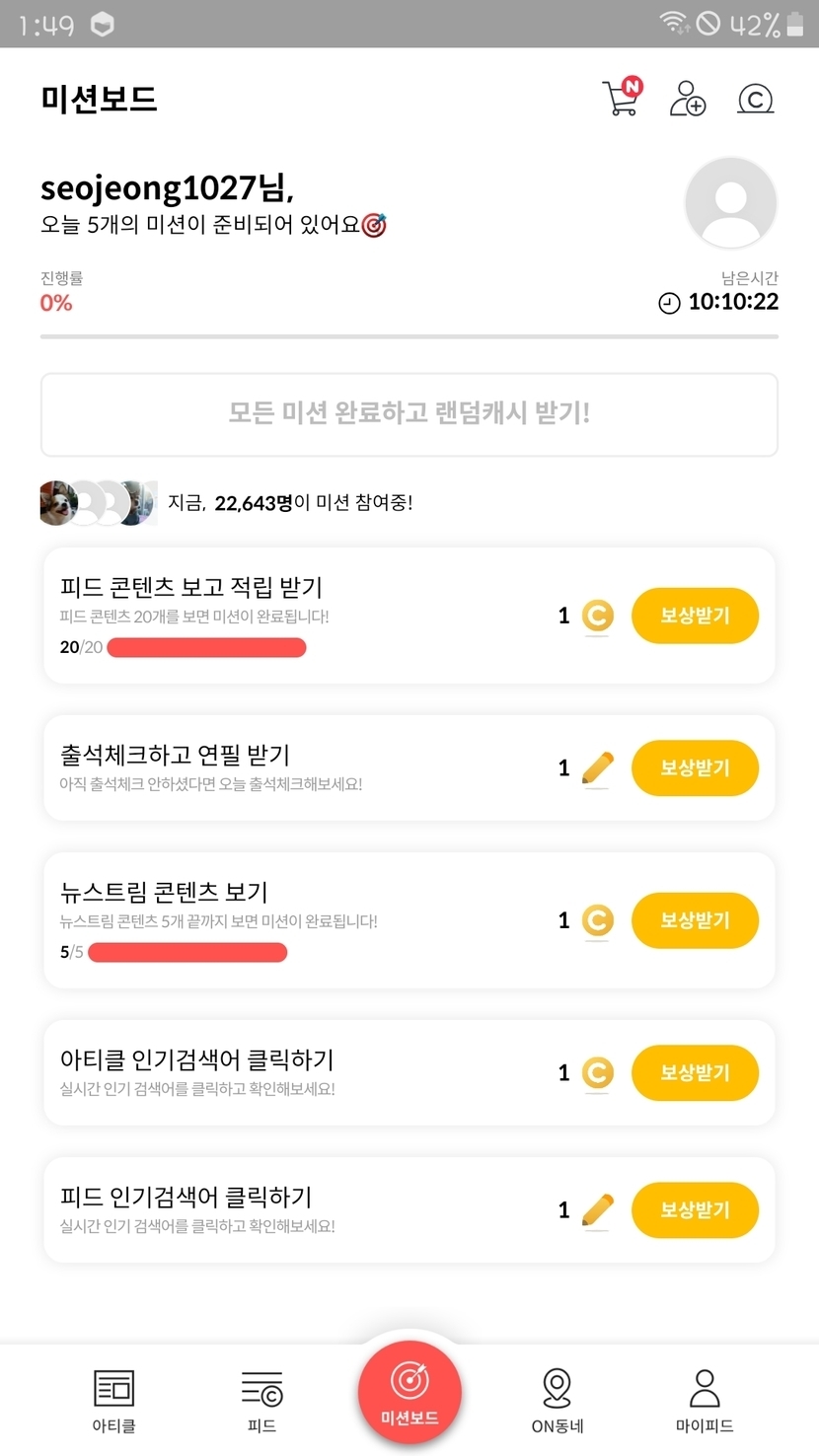Go to 마이피드 tab
The image size is (819, 1456).
pos(705,1399)
